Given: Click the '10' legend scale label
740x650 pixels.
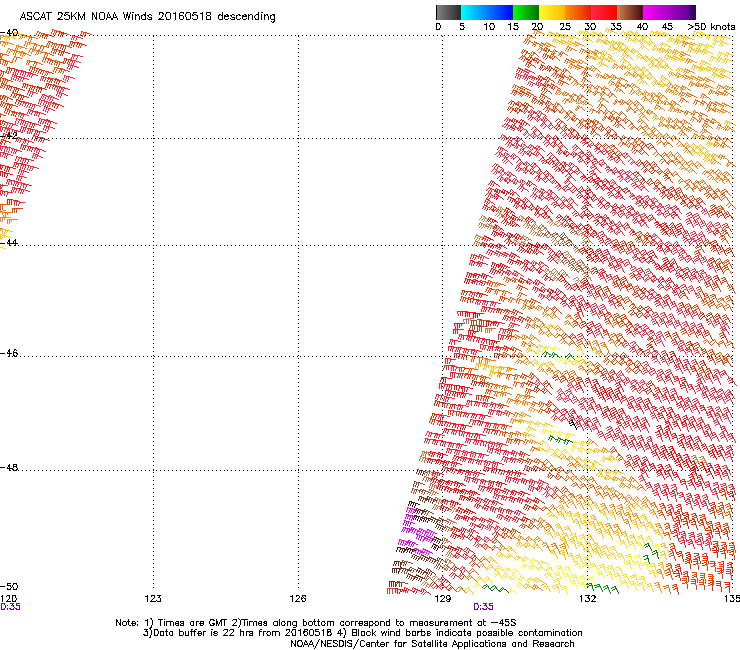Looking at the screenshot, I should tap(489, 27).
